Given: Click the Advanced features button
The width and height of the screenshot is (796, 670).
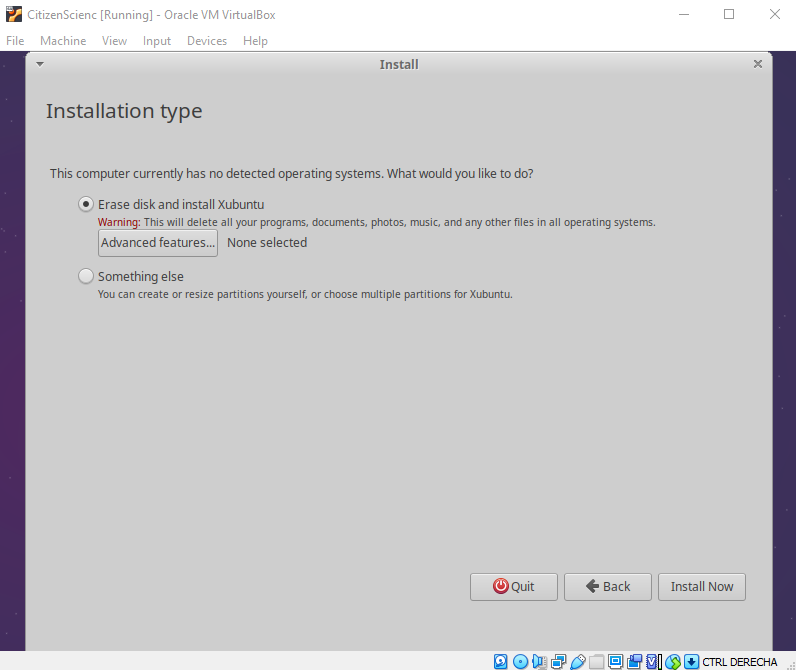Looking at the screenshot, I should 158,243.
